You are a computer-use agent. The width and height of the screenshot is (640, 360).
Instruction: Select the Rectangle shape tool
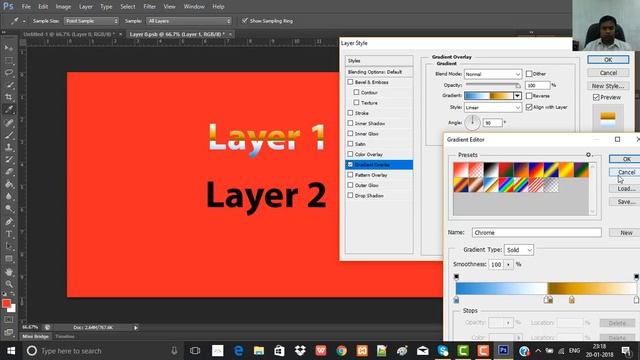[x=9, y=259]
